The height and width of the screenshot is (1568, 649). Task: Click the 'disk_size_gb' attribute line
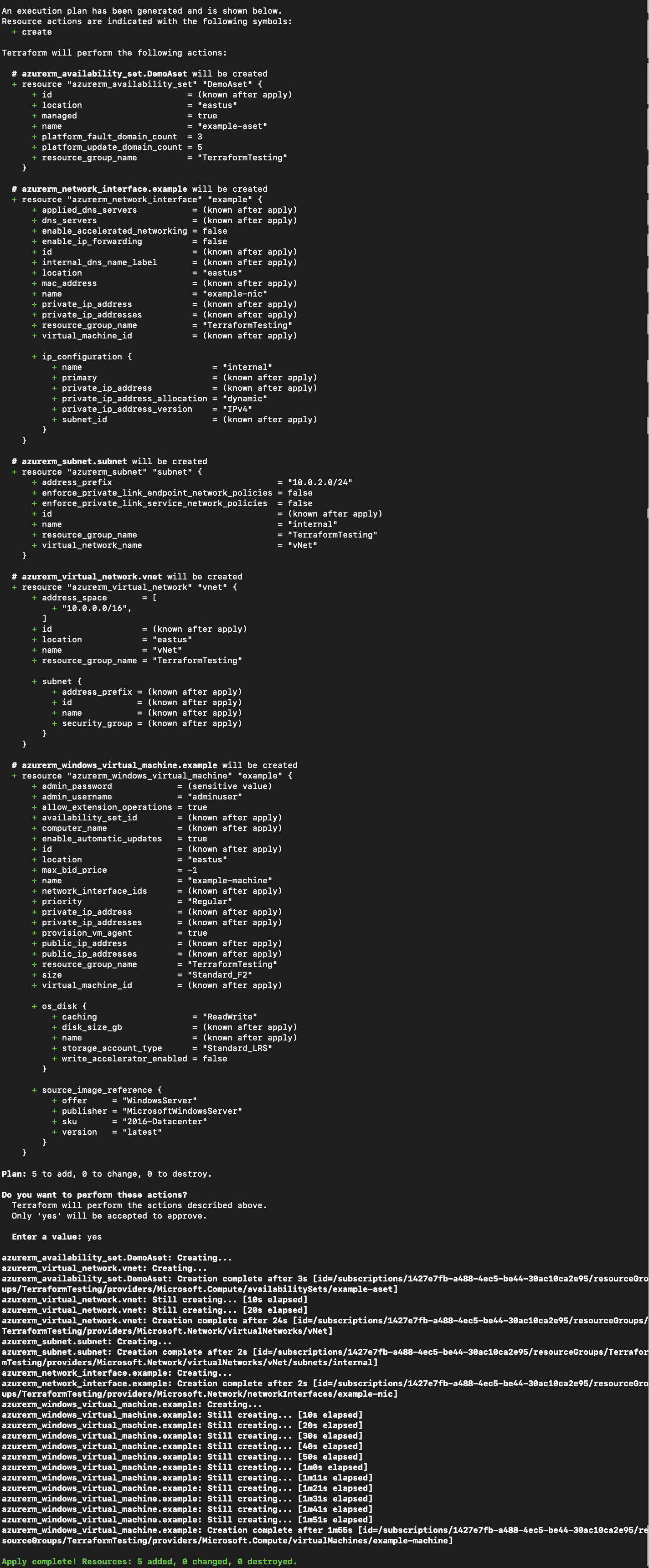[x=174, y=1027]
